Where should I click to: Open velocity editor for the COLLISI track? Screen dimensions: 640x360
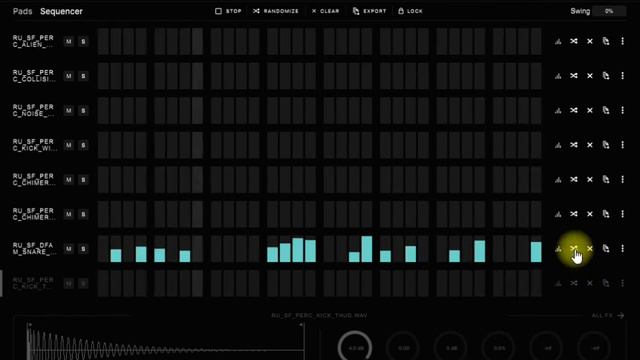(558, 76)
